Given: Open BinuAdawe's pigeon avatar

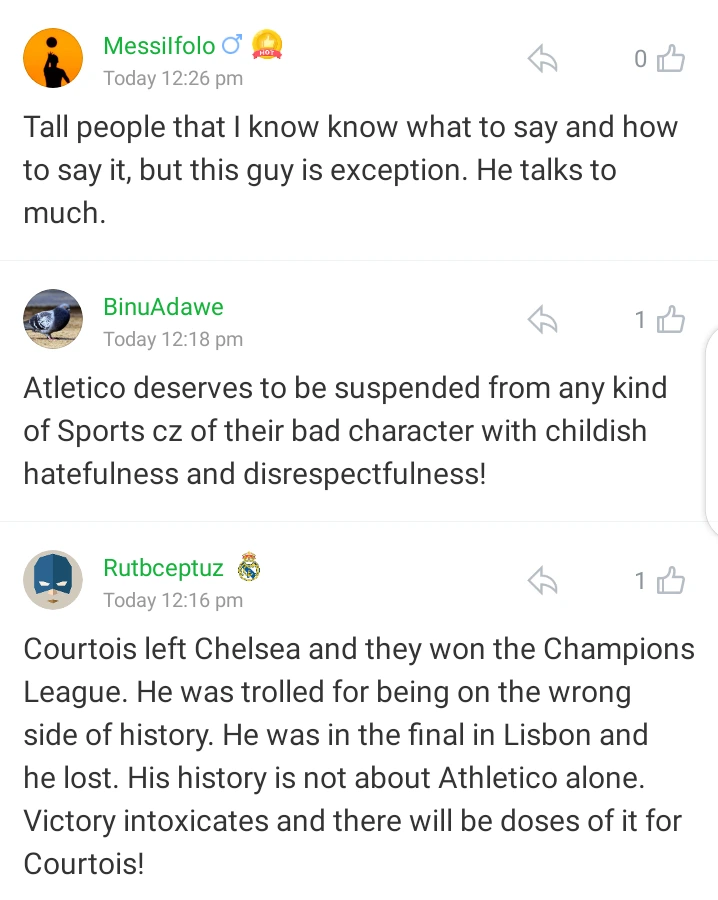Looking at the screenshot, I should [53, 319].
